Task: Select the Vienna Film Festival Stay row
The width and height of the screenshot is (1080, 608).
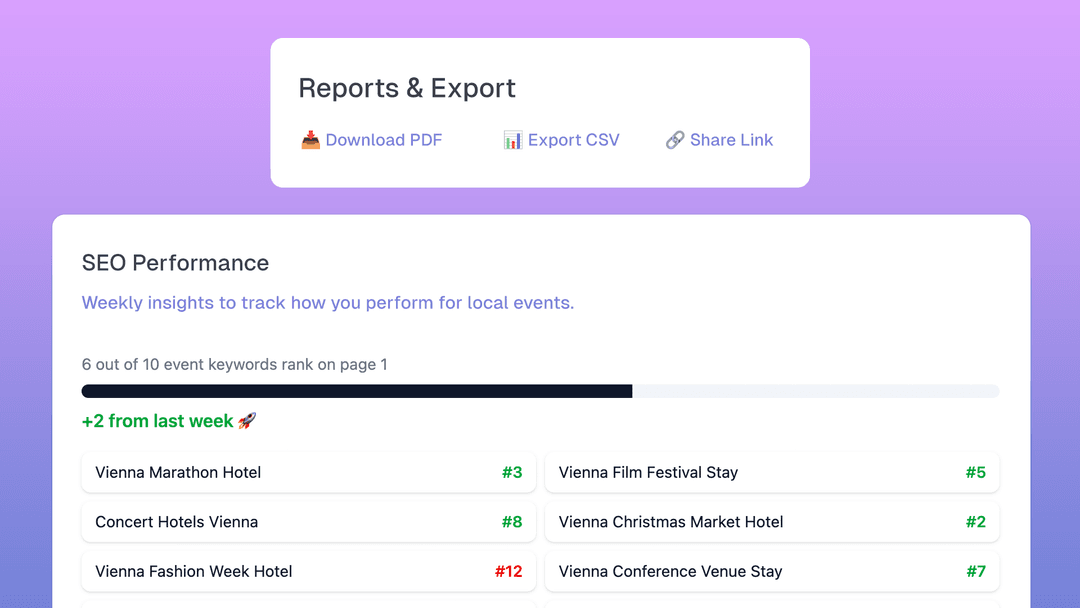Action: 700,472
